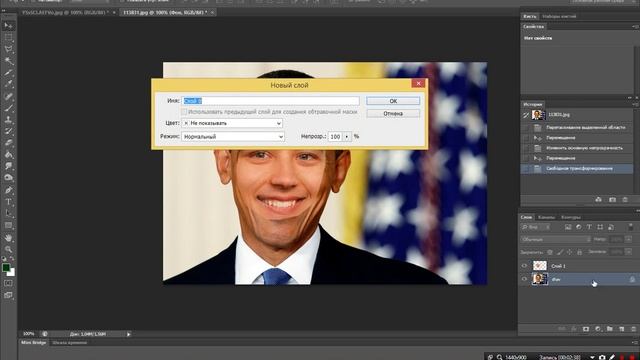Open the Режим dropdown set to Нормальный
640x360 pixels.
[233, 137]
